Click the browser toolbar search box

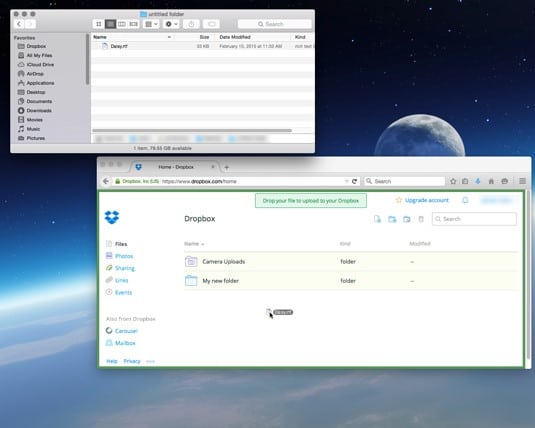(x=405, y=181)
